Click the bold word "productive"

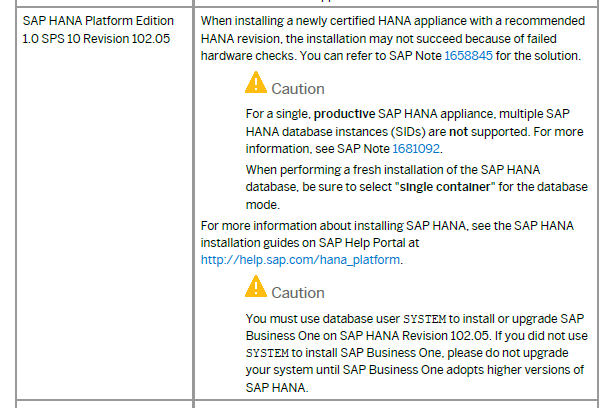click(344, 114)
